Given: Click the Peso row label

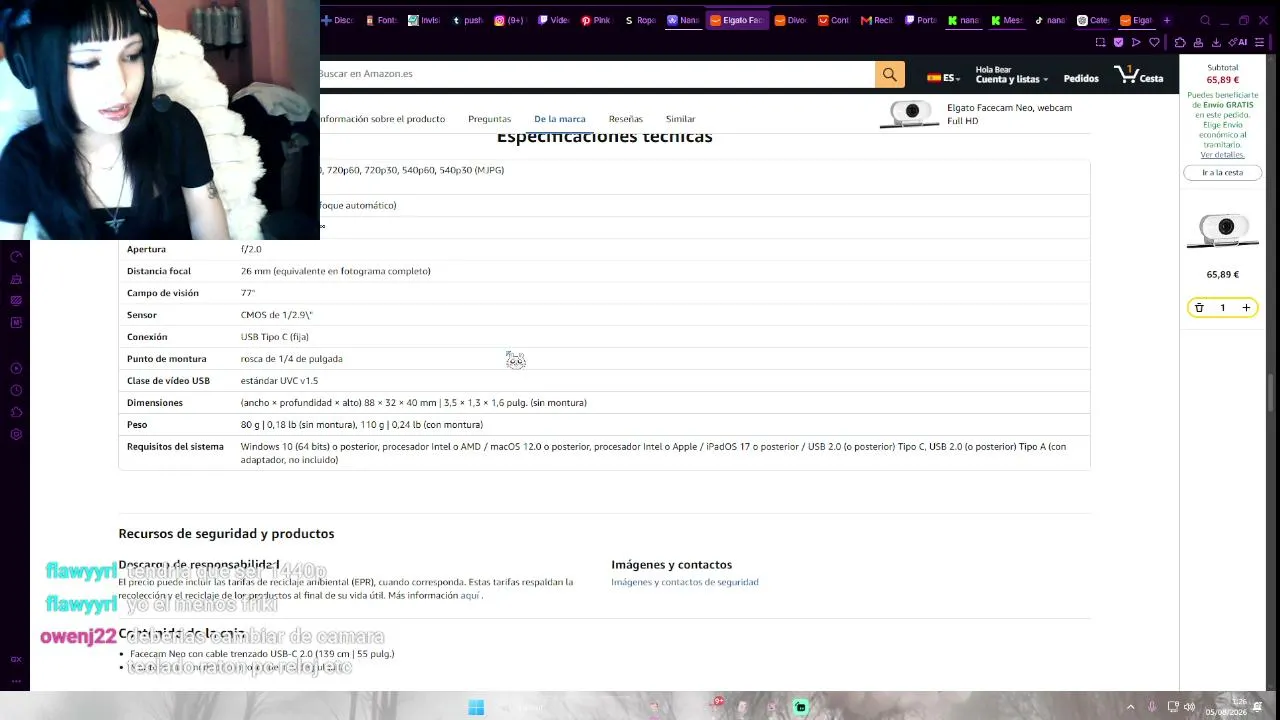Looking at the screenshot, I should [x=137, y=425].
